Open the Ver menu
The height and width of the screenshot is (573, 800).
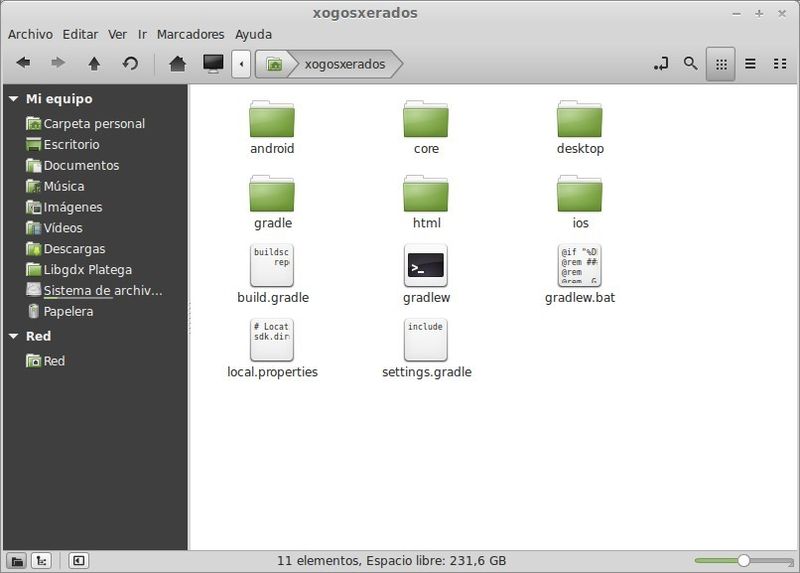coord(117,34)
